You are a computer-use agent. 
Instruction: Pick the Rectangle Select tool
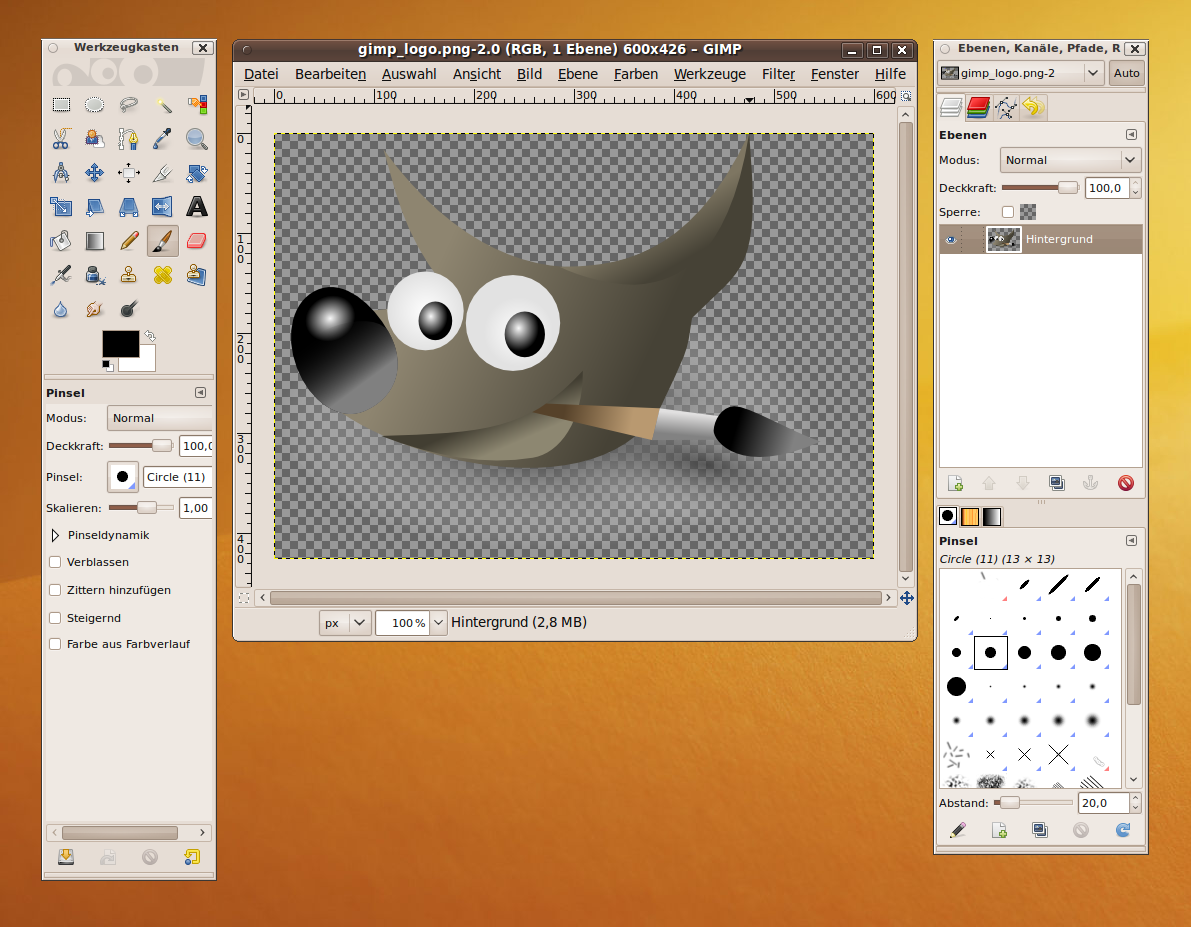coord(61,105)
